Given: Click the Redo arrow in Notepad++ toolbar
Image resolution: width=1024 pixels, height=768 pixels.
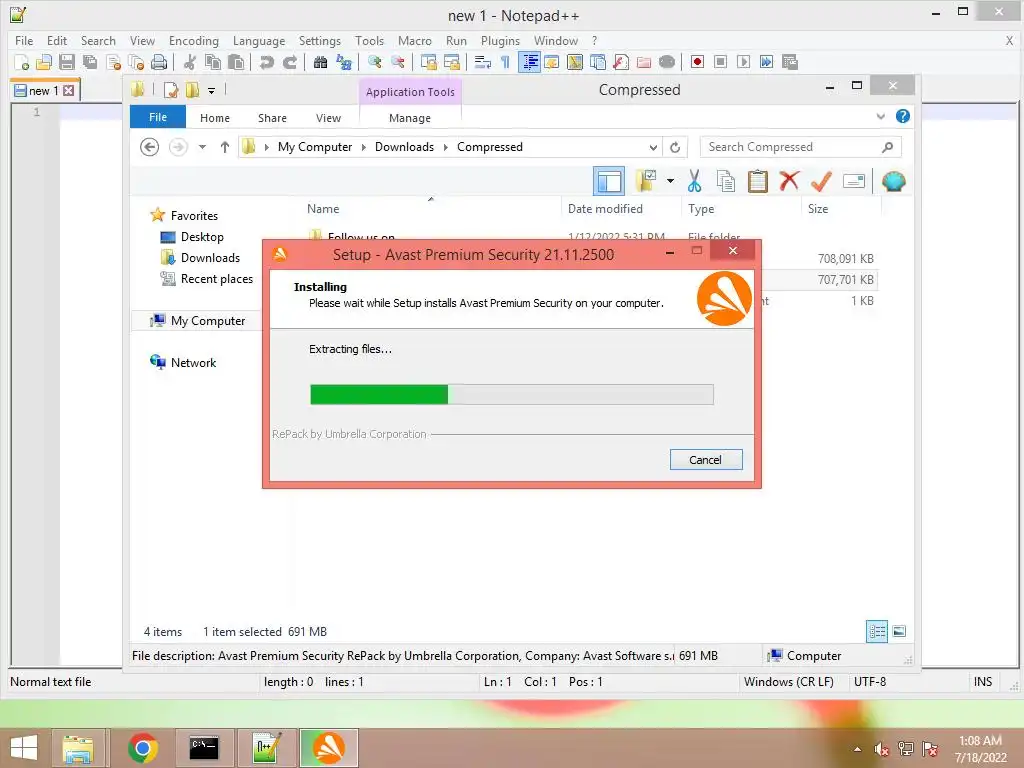Looking at the screenshot, I should 289,62.
